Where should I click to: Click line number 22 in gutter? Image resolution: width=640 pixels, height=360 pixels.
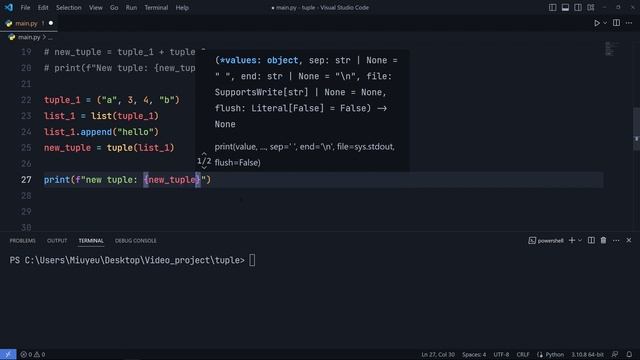(26, 100)
